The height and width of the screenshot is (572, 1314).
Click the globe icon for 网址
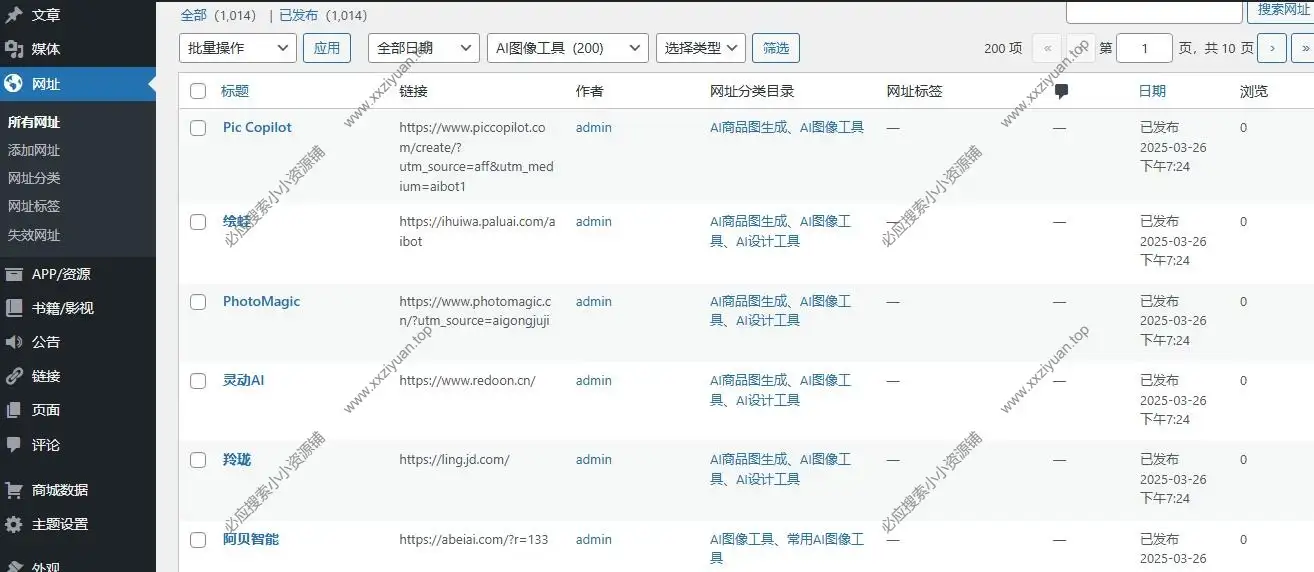[x=14, y=84]
